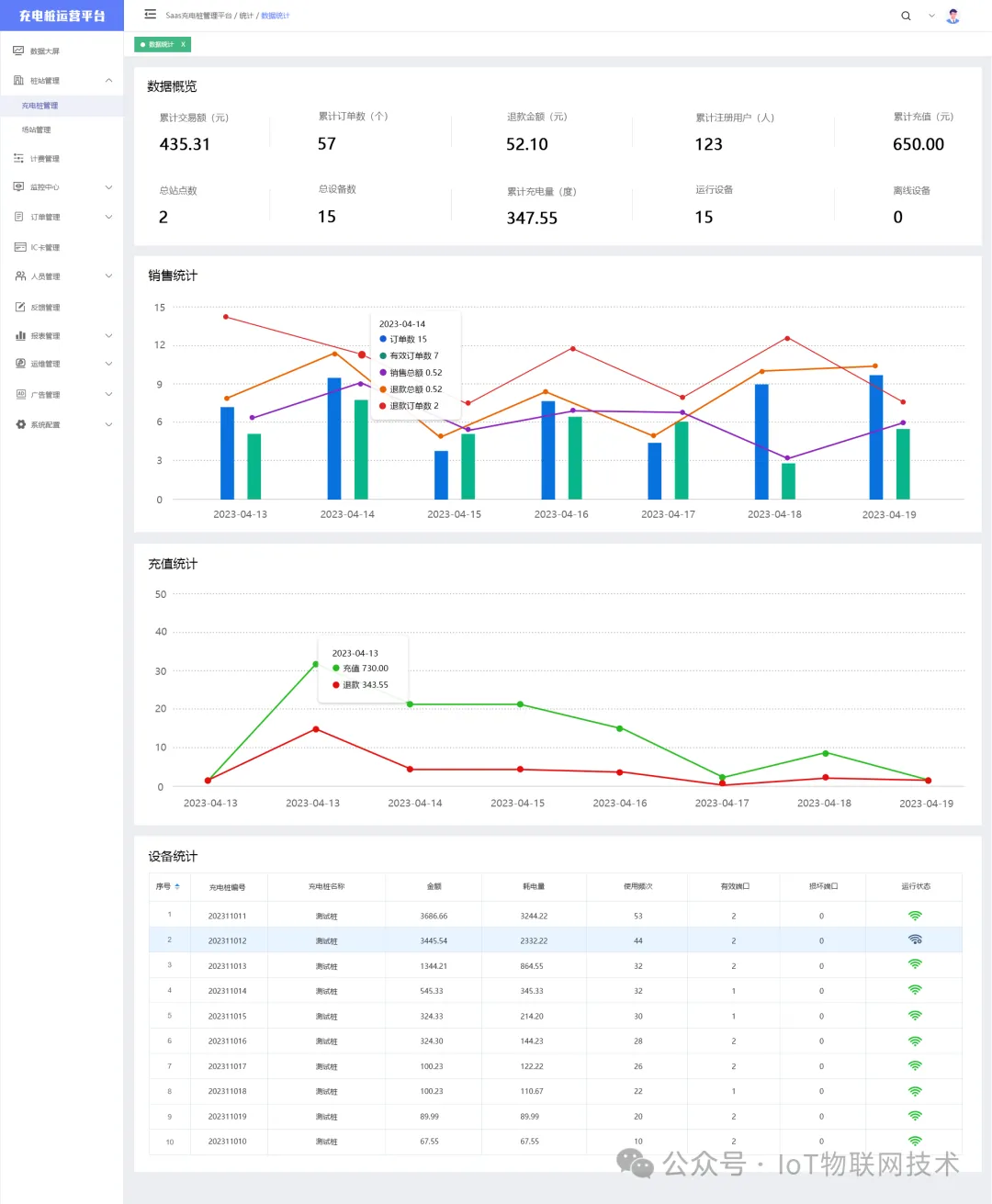This screenshot has width=992, height=1204.
Task: Expand the 系统配置 menu chevron
Action: (108, 424)
